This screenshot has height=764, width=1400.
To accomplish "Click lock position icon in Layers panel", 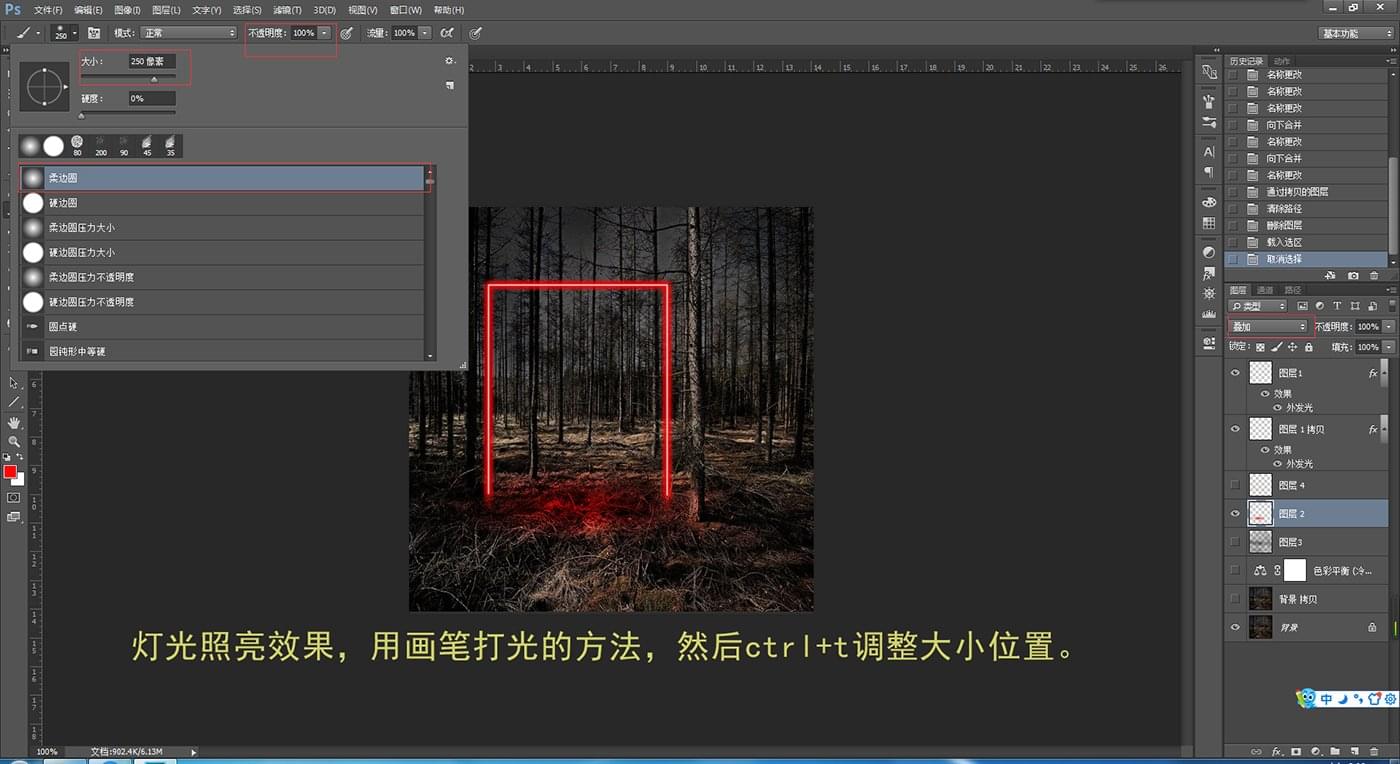I will 1292,347.
